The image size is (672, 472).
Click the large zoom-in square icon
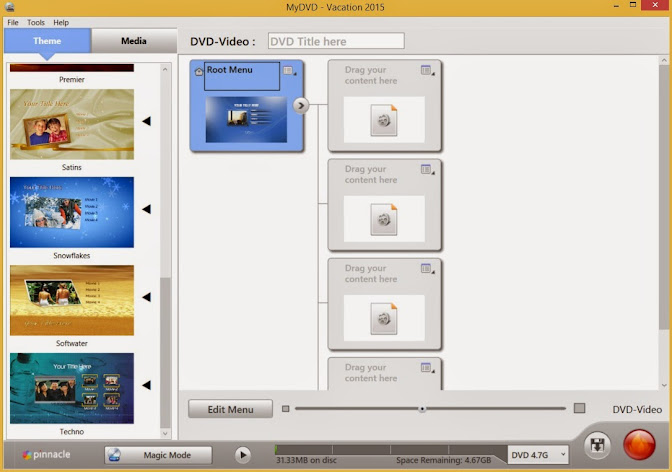(x=579, y=408)
